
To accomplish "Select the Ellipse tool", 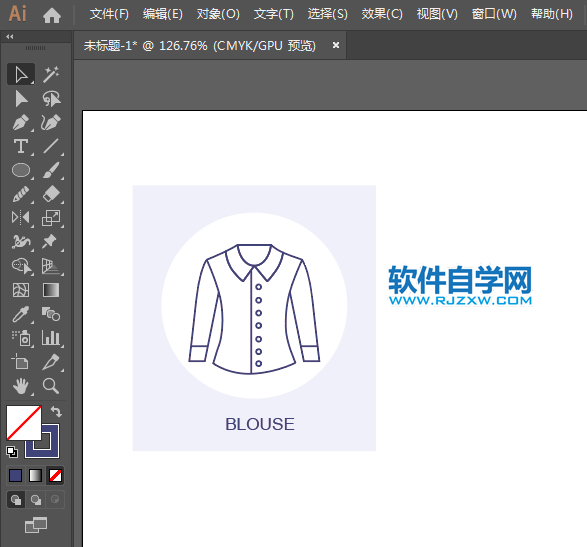I will coord(21,170).
